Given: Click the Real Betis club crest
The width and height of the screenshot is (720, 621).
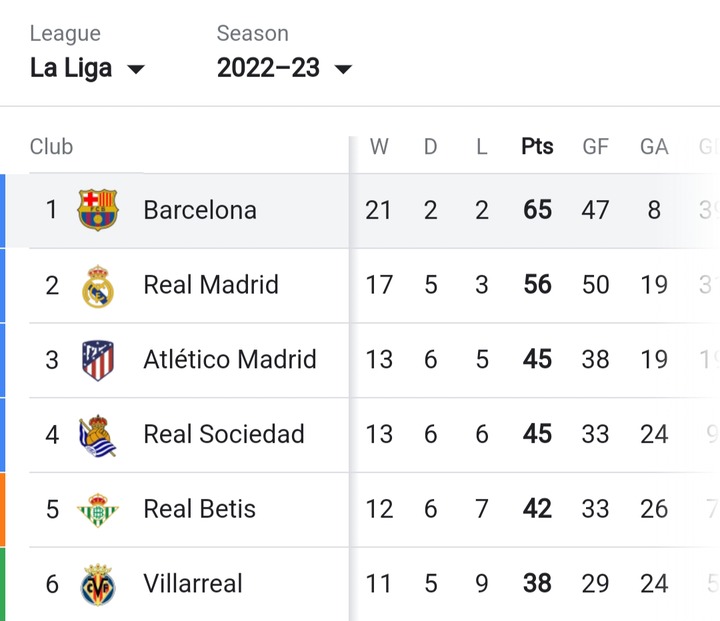Looking at the screenshot, I should coord(98,510).
